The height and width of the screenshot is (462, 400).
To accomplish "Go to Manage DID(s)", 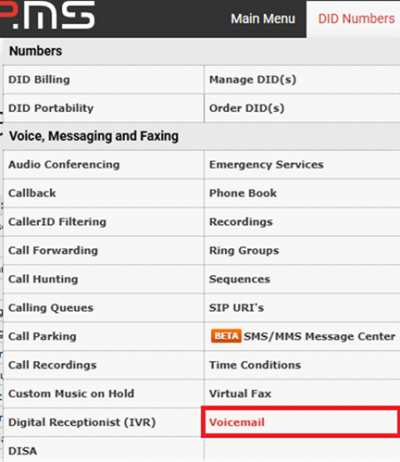I will 253,79.
